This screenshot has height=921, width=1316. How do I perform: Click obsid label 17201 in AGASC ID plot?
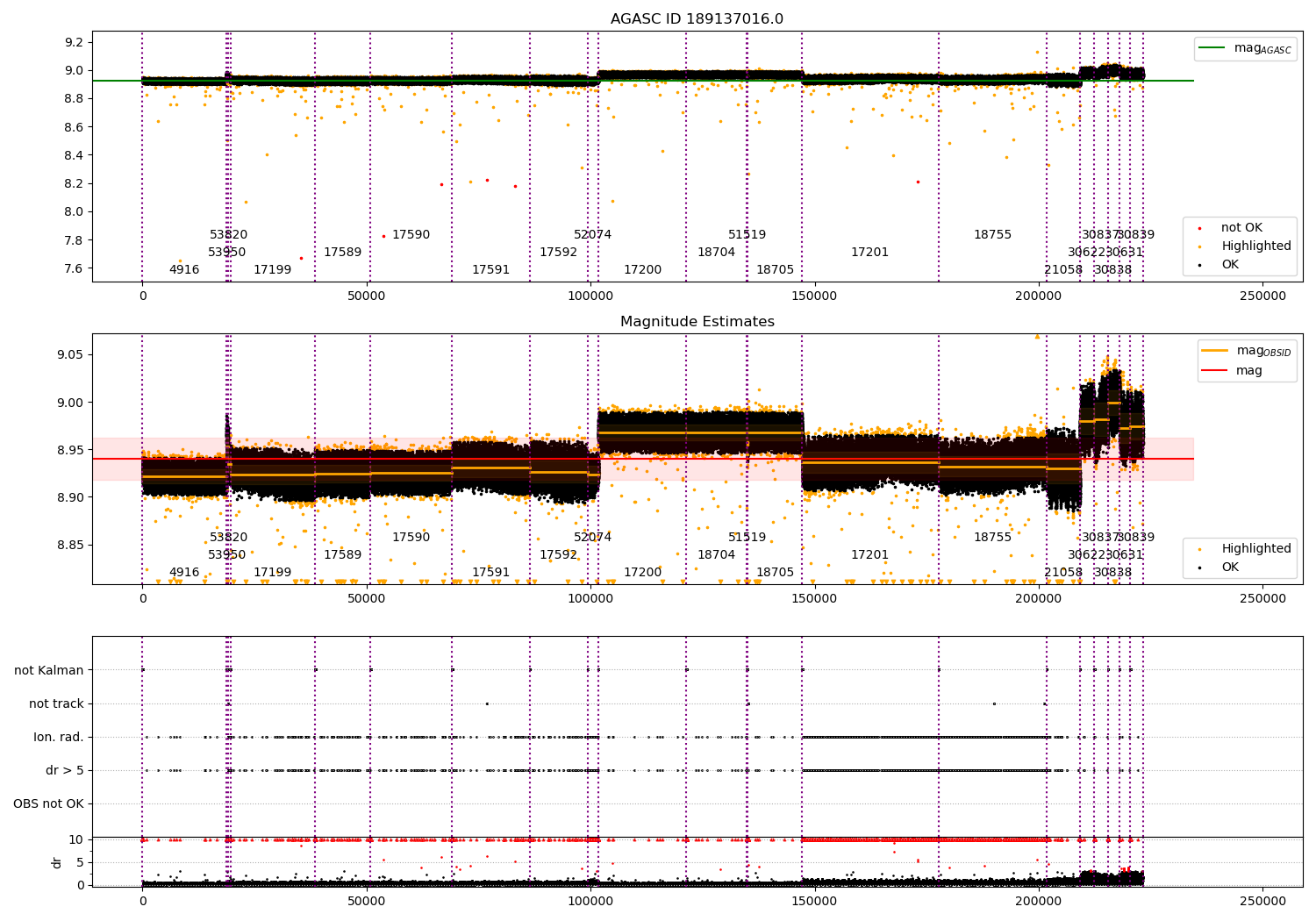tap(870, 253)
